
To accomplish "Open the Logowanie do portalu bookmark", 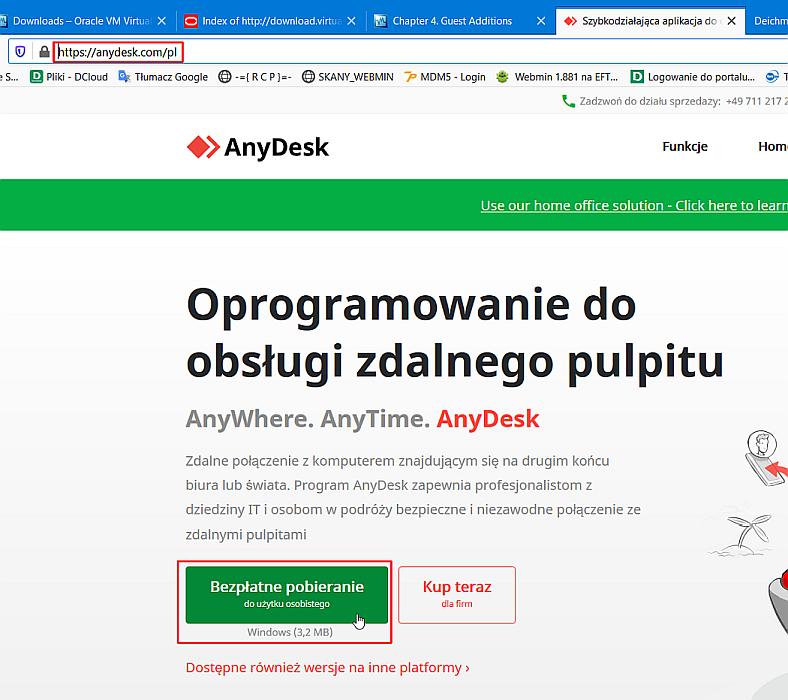I will (692, 76).
